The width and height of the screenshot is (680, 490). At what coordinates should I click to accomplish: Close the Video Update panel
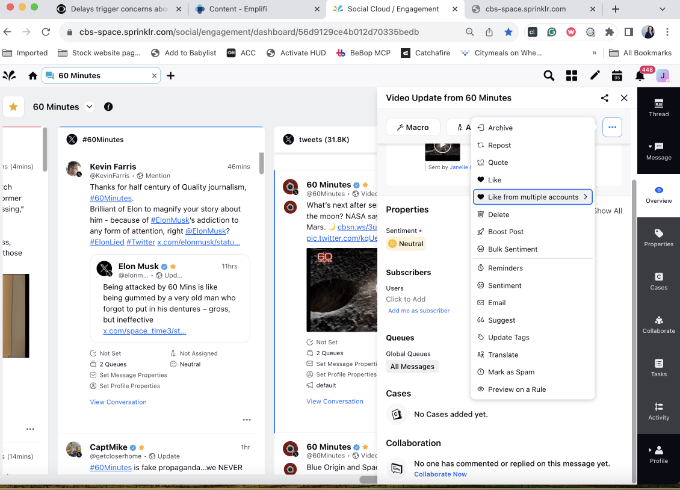tap(624, 98)
